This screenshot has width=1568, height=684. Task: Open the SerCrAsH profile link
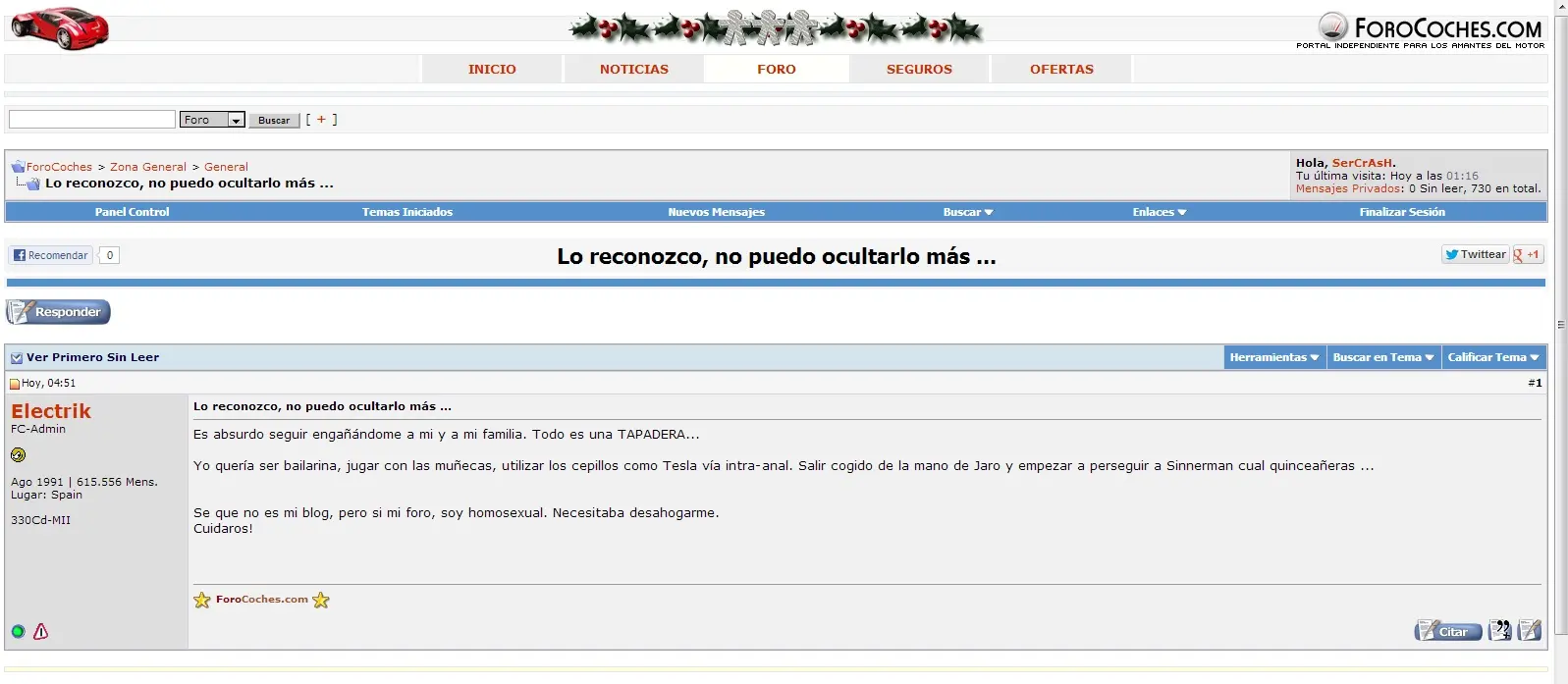[x=1362, y=163]
